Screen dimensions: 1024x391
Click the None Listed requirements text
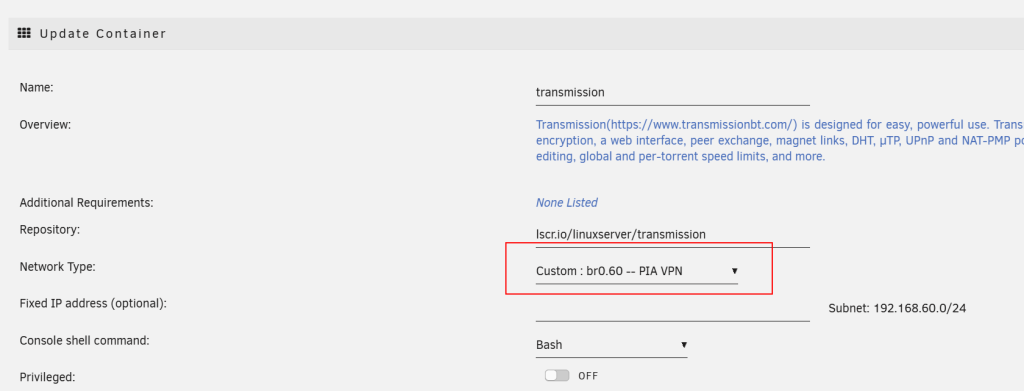[567, 203]
